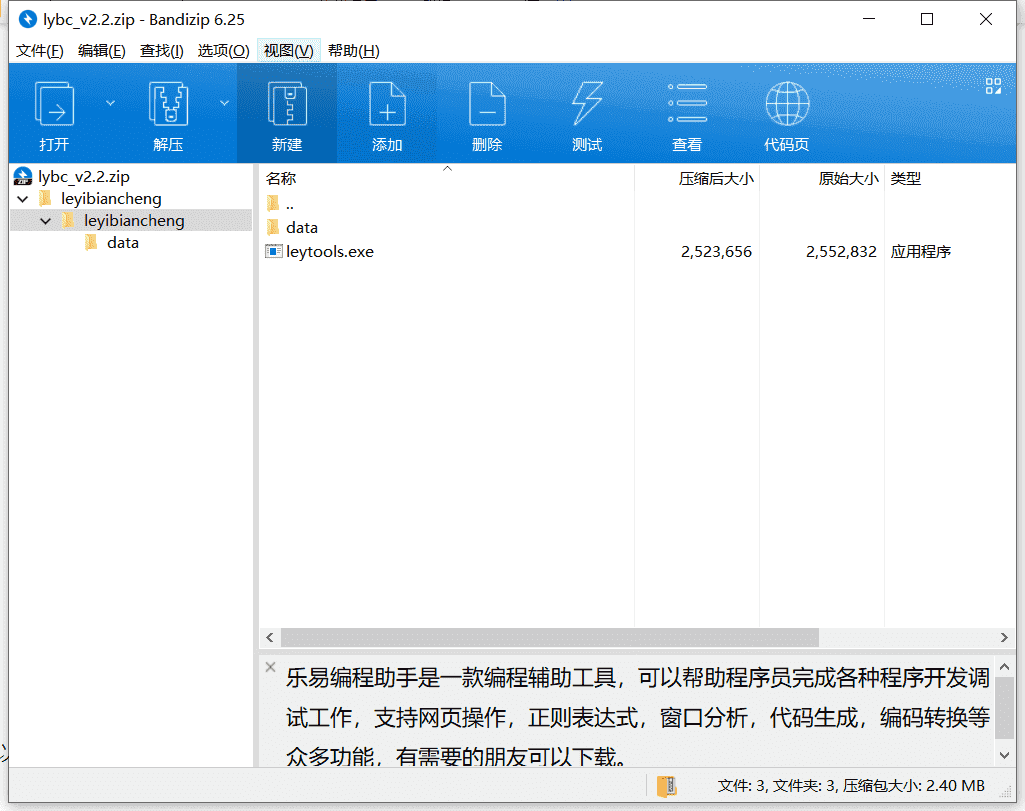Click the parent folder icon in list
1025x811 pixels.
273,203
